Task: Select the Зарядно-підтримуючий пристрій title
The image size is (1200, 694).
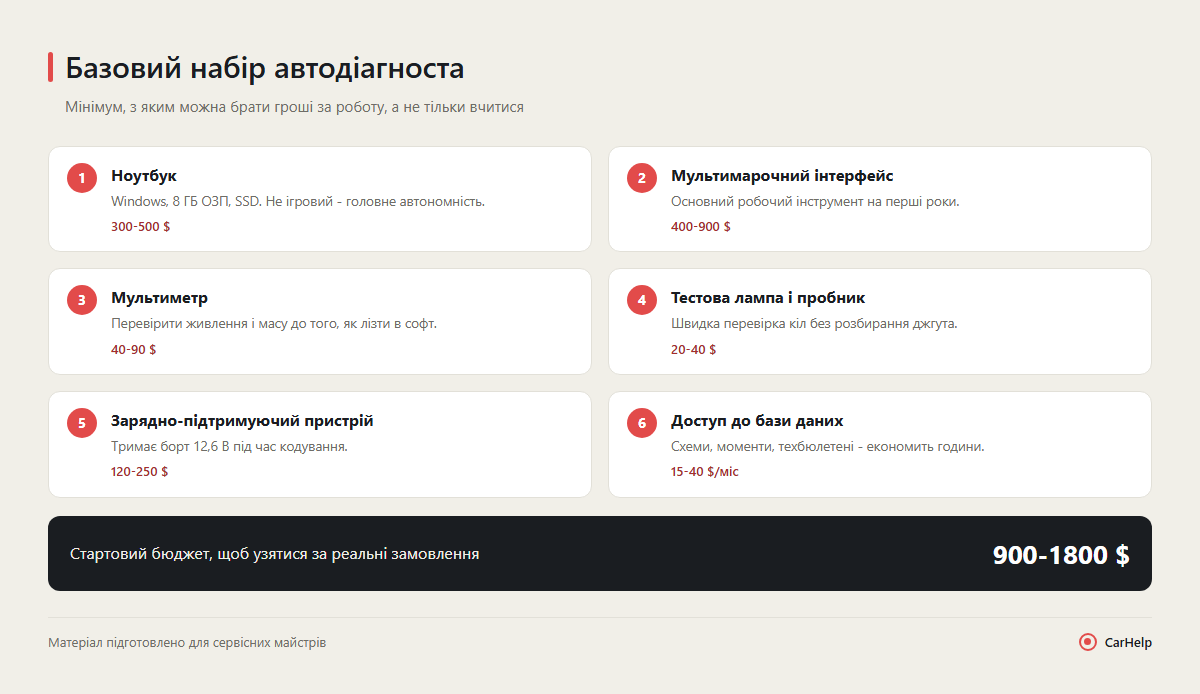Action: pos(242,421)
